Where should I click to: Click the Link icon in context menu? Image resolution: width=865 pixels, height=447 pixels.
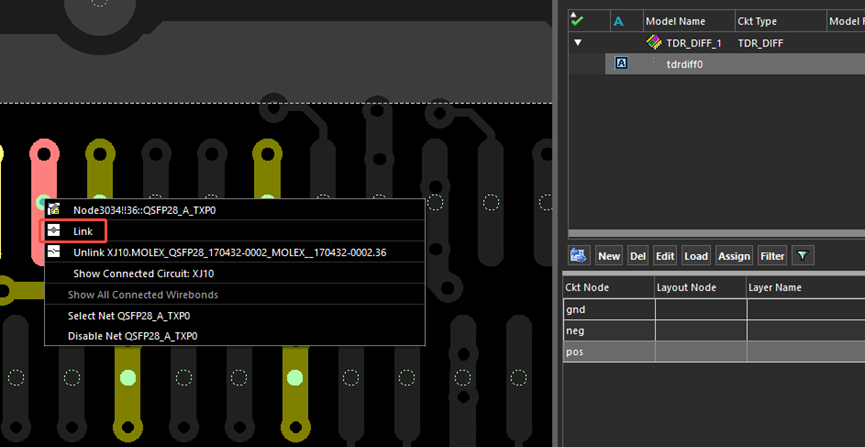[x=54, y=231]
